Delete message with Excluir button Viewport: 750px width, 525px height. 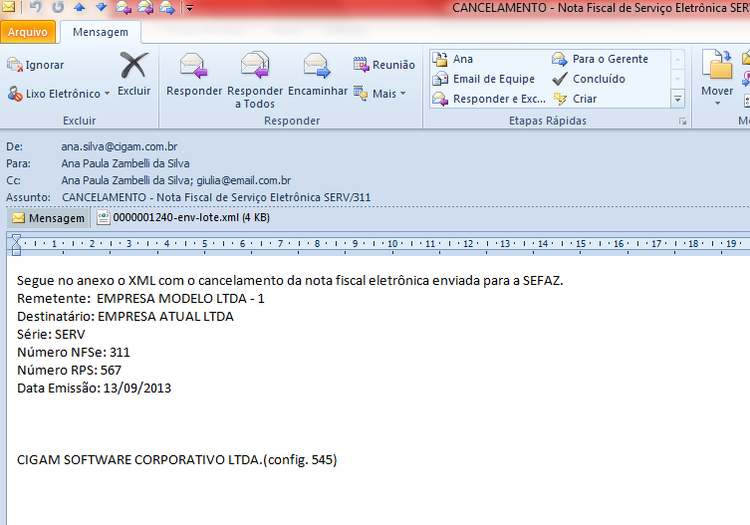click(x=134, y=74)
